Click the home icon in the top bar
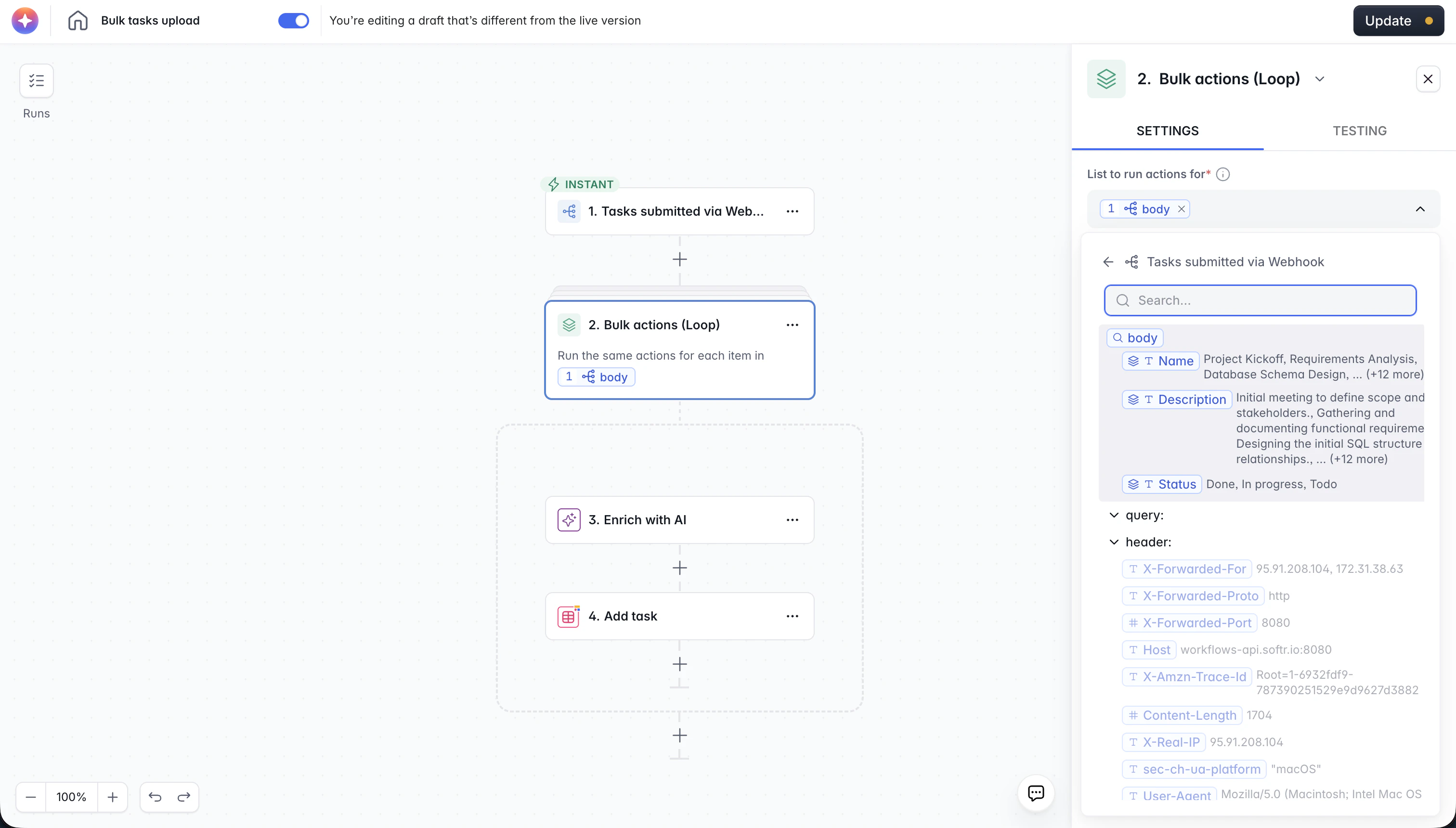 click(78, 20)
